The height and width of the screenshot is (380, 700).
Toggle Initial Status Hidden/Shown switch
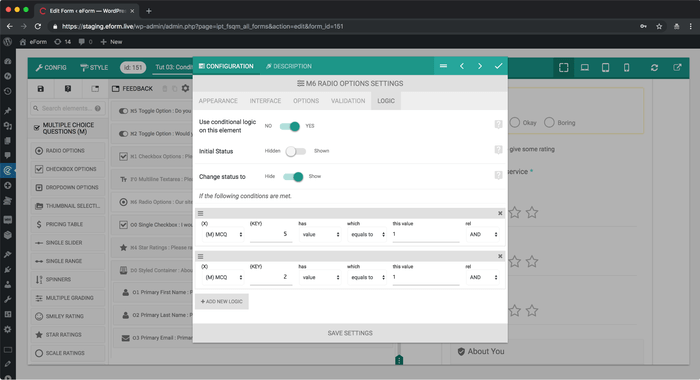(x=296, y=151)
